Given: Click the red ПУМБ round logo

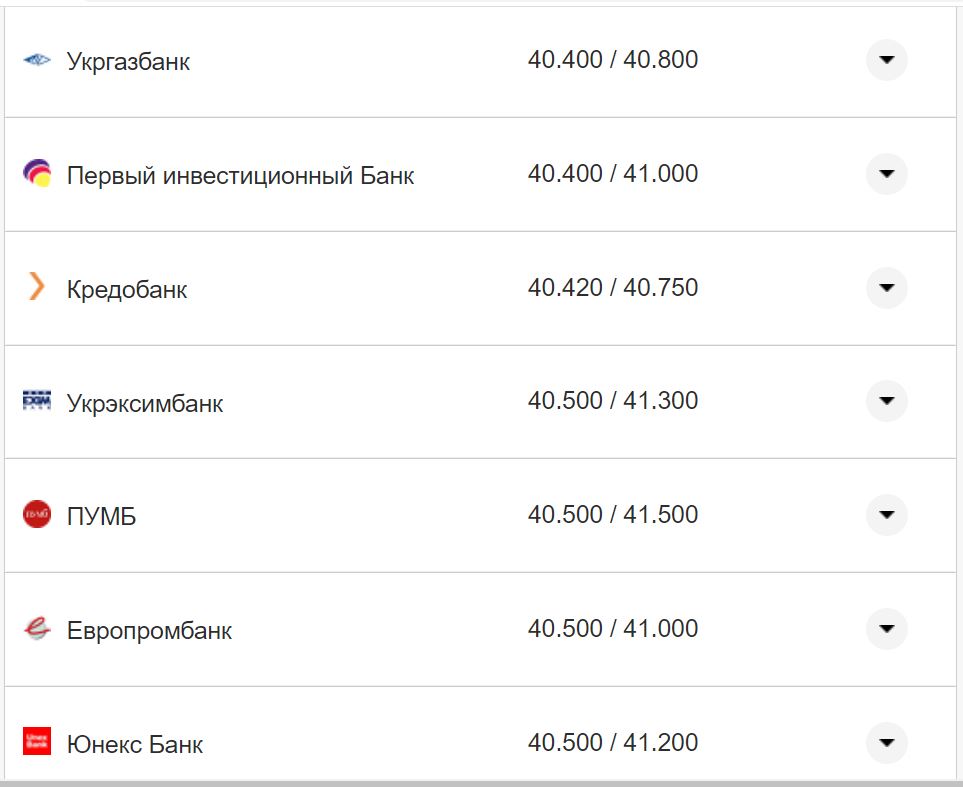Looking at the screenshot, I should pos(37,515).
